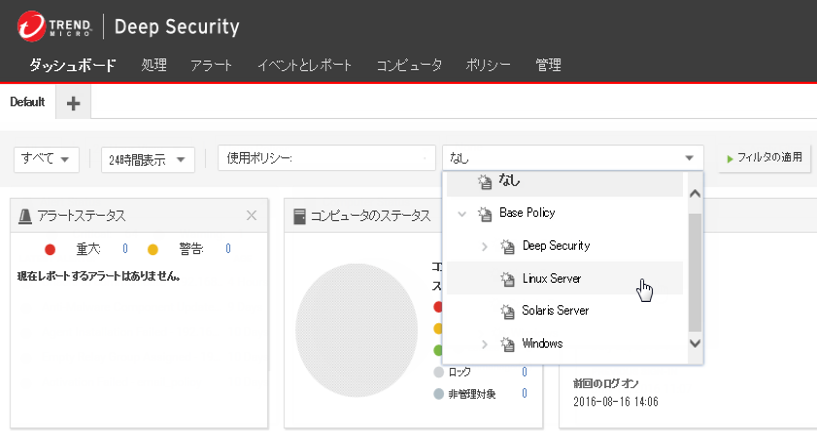
Task: Open the すべて filter dropdown
Action: pyautogui.click(x=46, y=159)
